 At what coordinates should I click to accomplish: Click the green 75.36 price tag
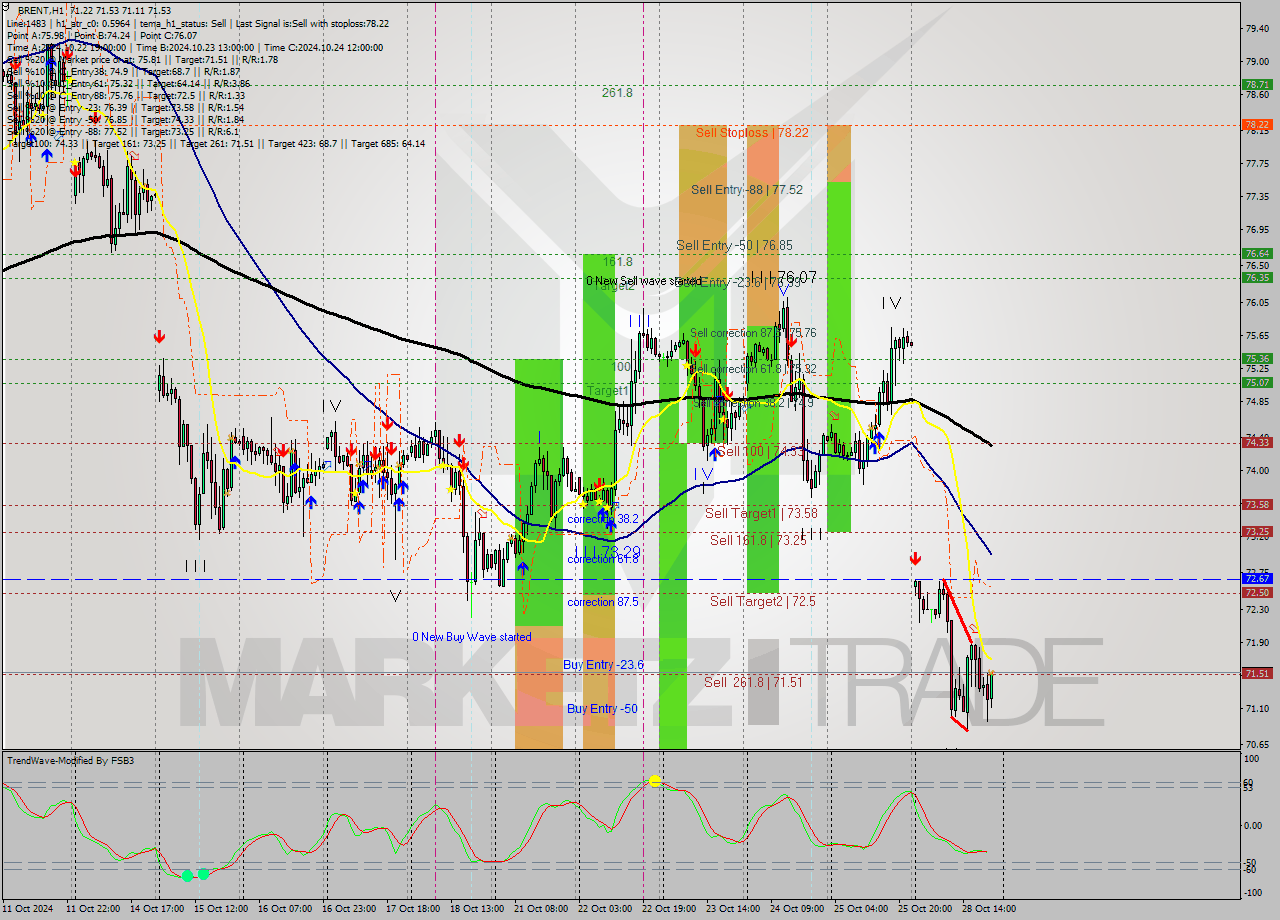click(x=1257, y=358)
